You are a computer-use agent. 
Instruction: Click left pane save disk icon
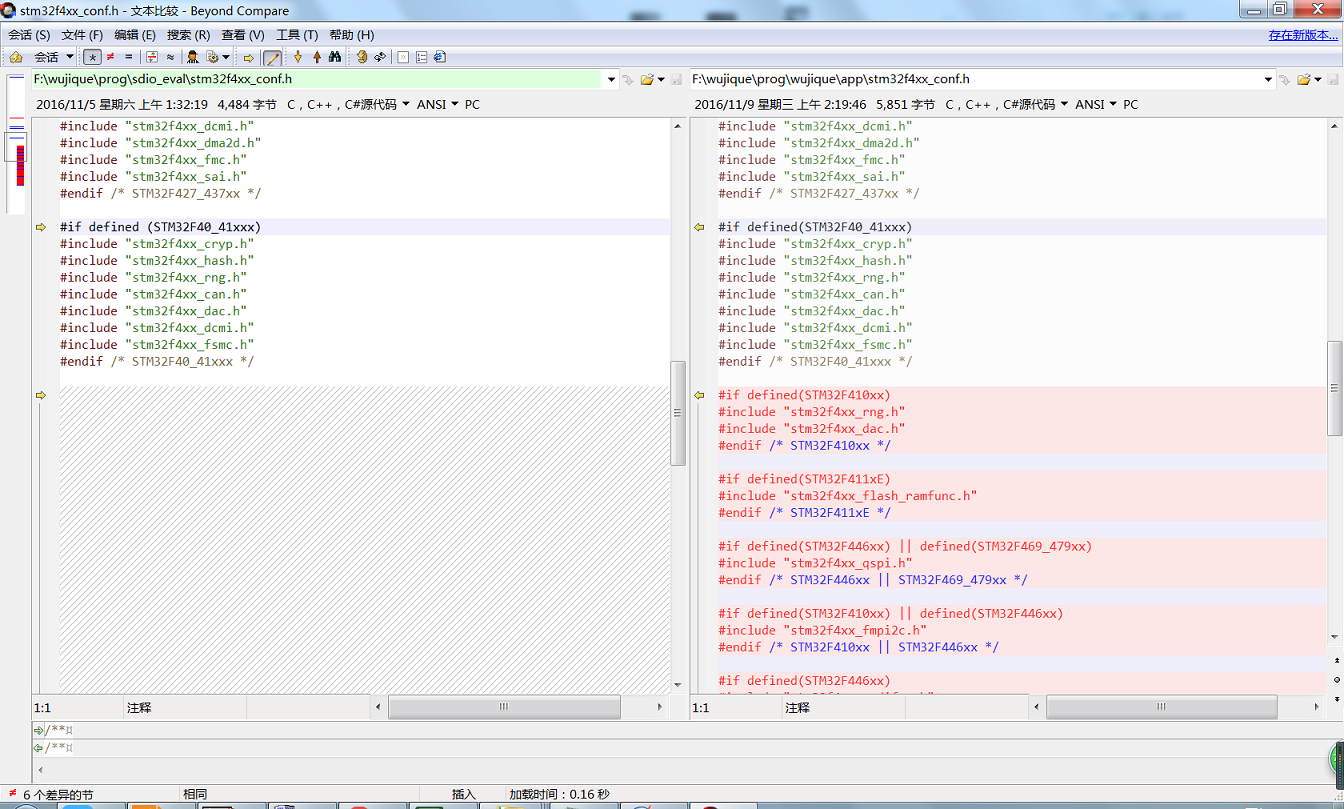tap(676, 79)
